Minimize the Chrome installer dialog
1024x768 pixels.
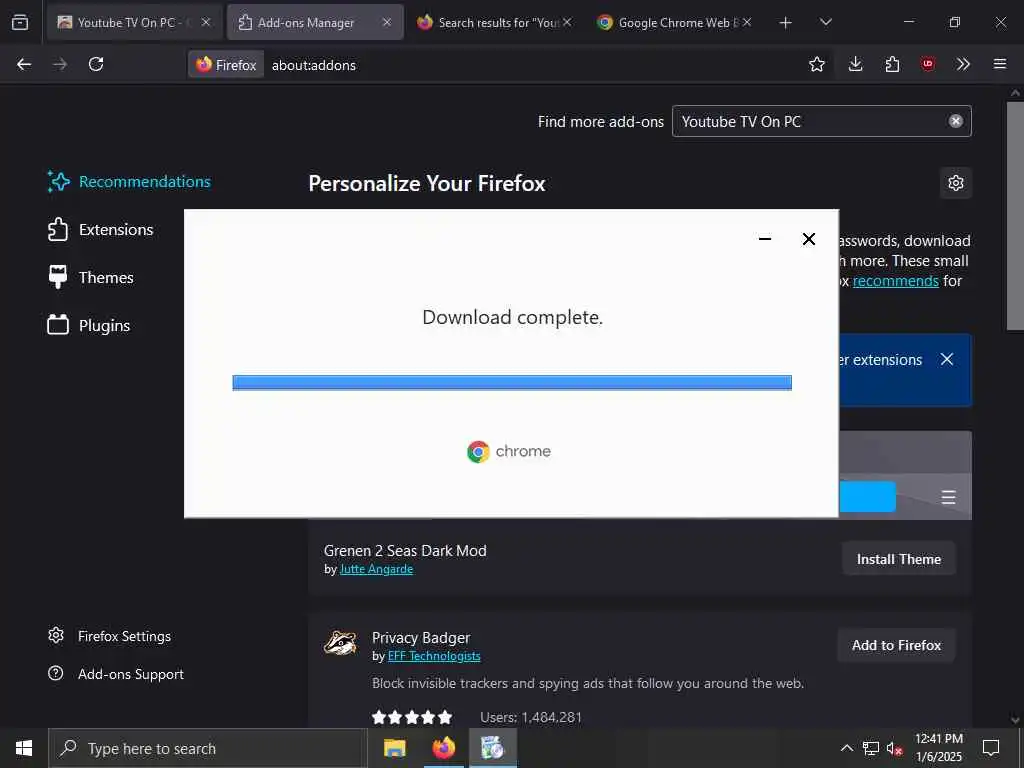tap(765, 239)
